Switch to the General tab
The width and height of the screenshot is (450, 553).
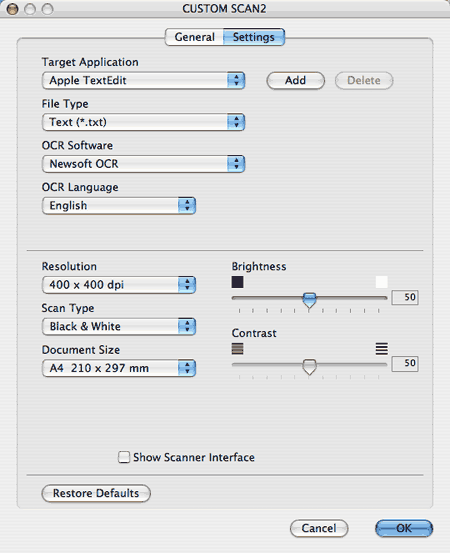tap(194, 37)
